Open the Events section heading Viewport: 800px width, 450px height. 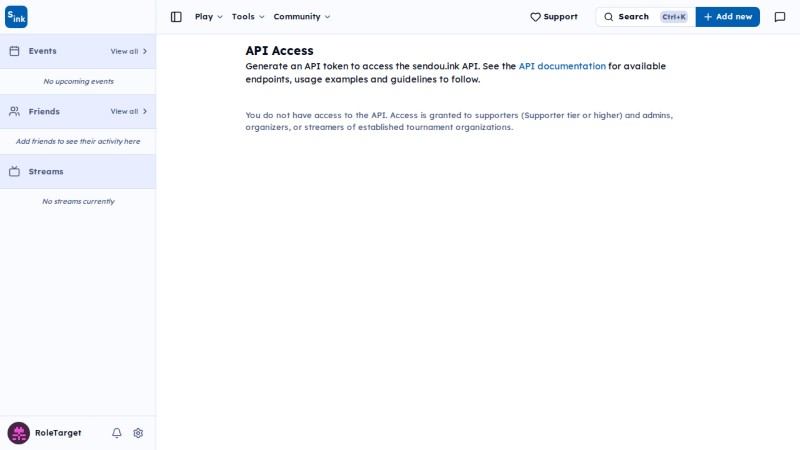click(x=42, y=51)
